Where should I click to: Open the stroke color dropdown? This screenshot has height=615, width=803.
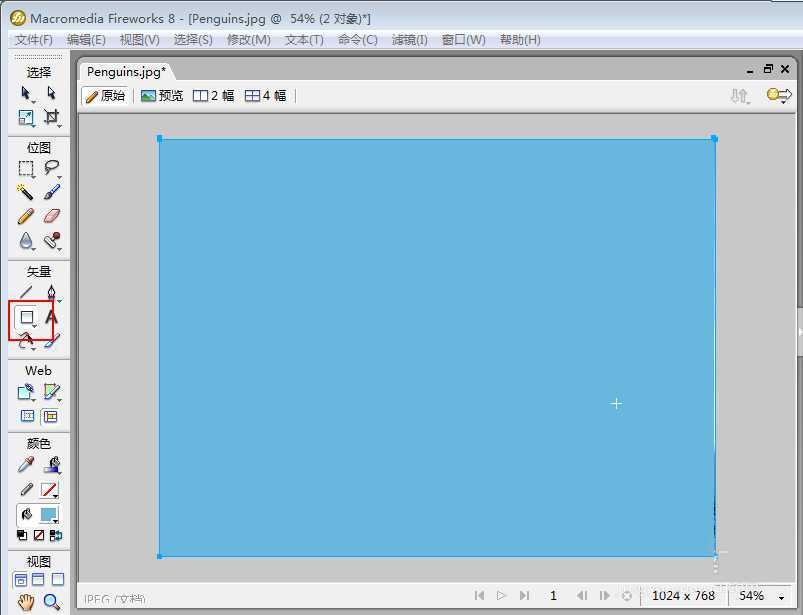click(49, 490)
